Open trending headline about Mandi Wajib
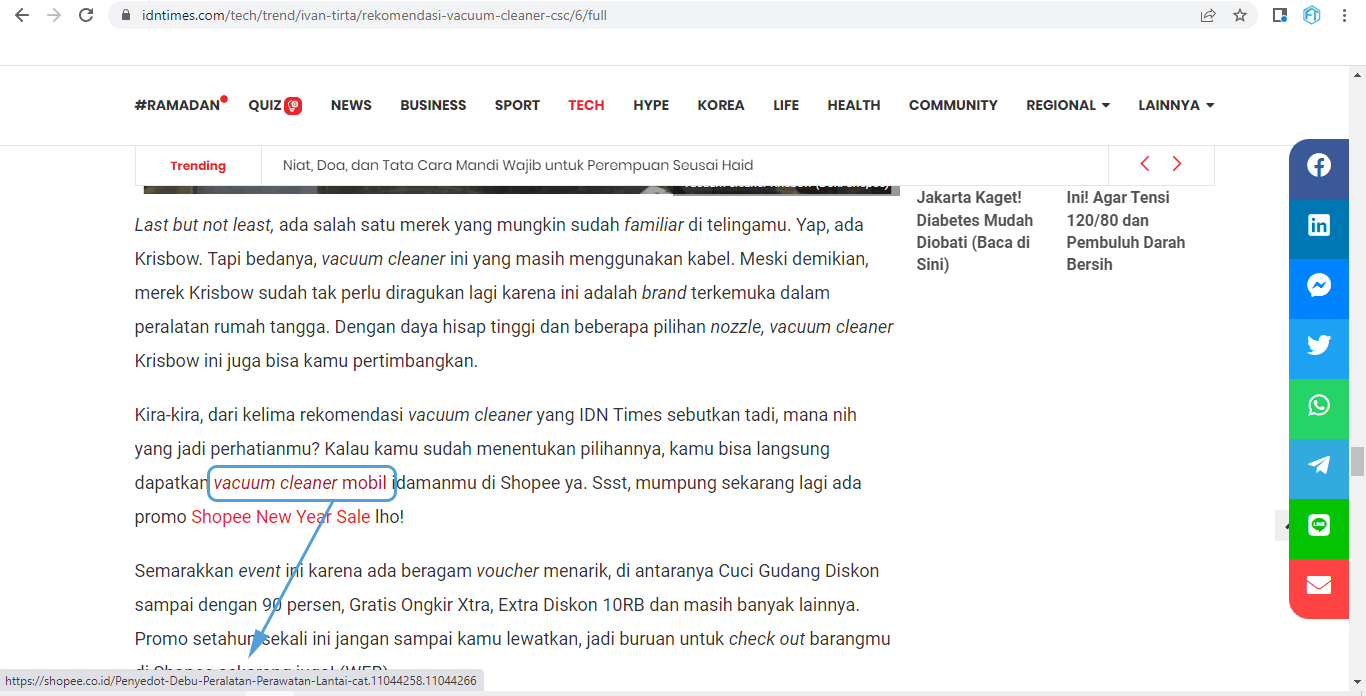The width and height of the screenshot is (1366, 696). tap(518, 165)
